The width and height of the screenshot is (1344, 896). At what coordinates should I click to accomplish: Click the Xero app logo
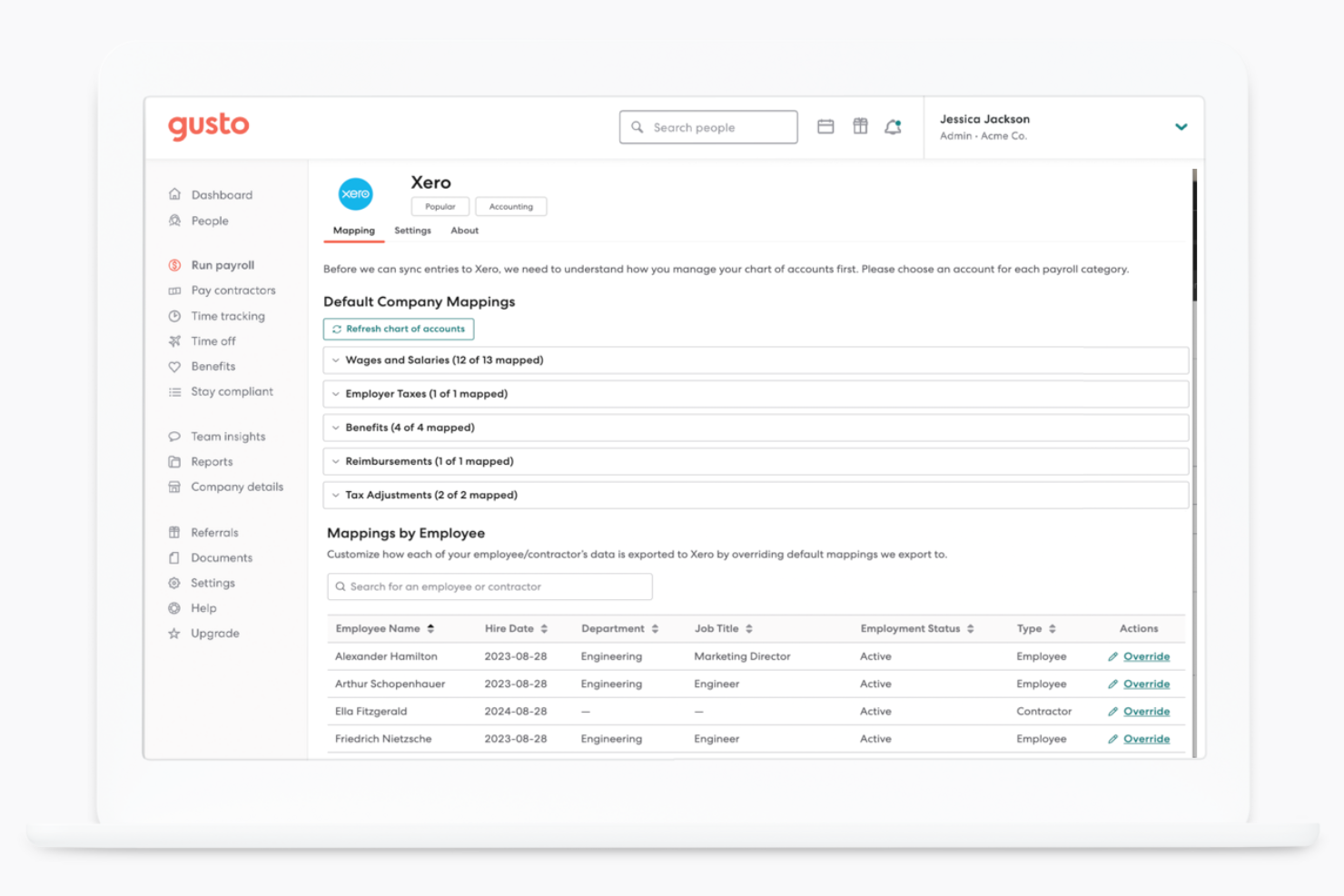tap(355, 193)
